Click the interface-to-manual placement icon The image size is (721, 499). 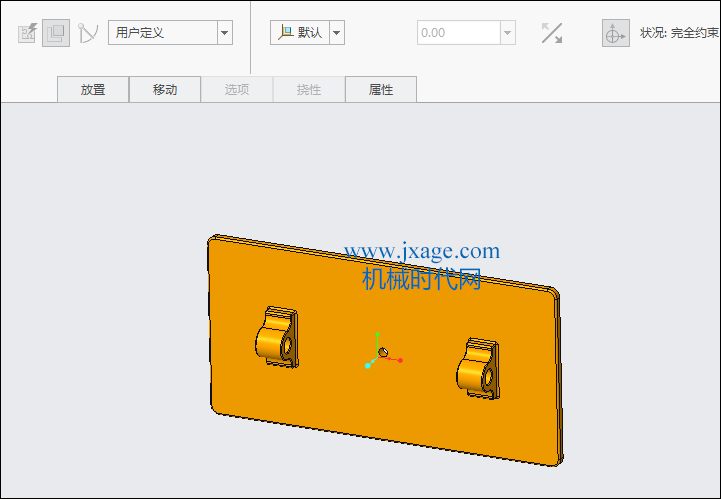pyautogui.click(x=27, y=33)
